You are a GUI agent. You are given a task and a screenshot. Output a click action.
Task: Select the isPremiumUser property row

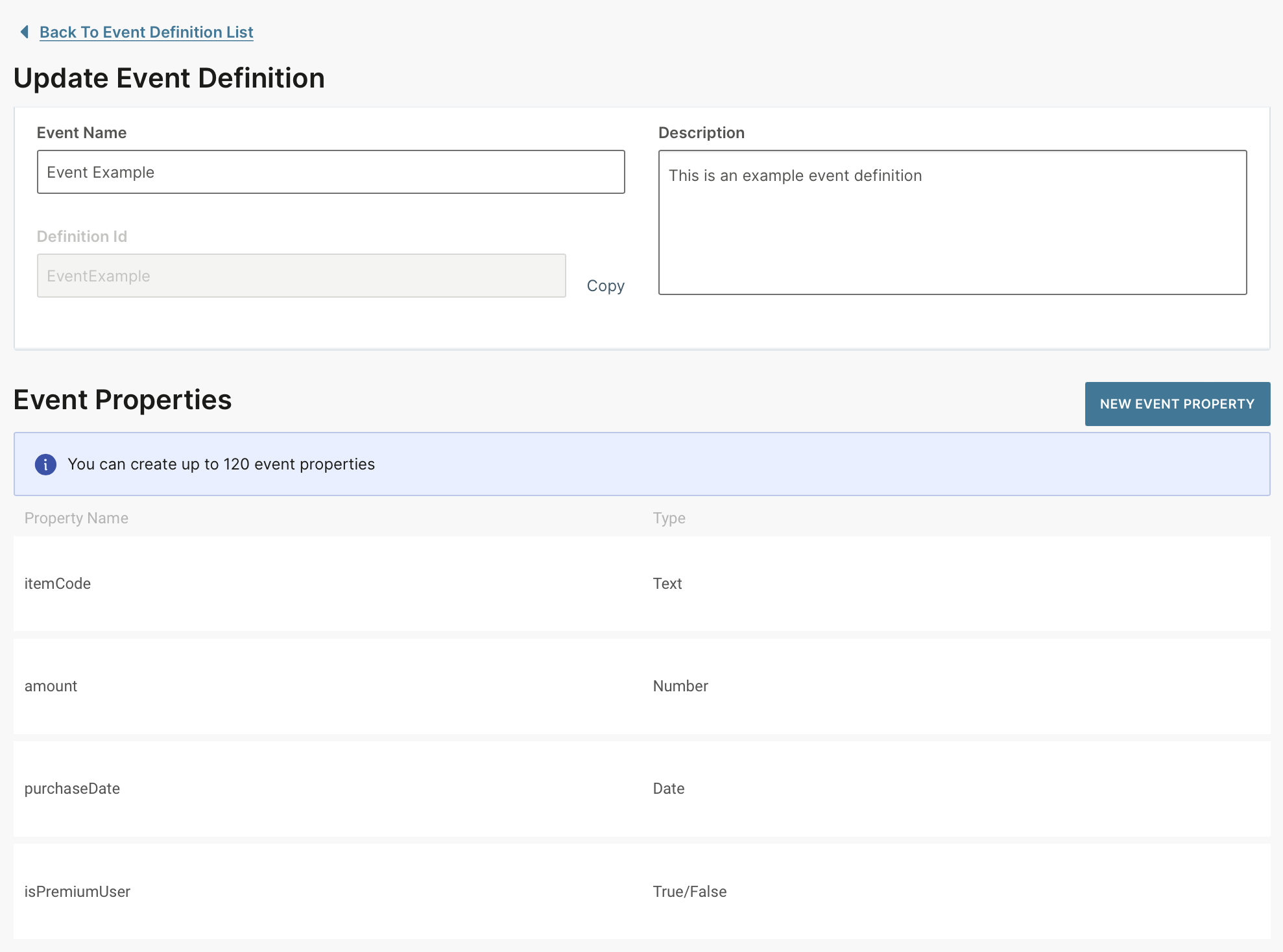[324, 892]
